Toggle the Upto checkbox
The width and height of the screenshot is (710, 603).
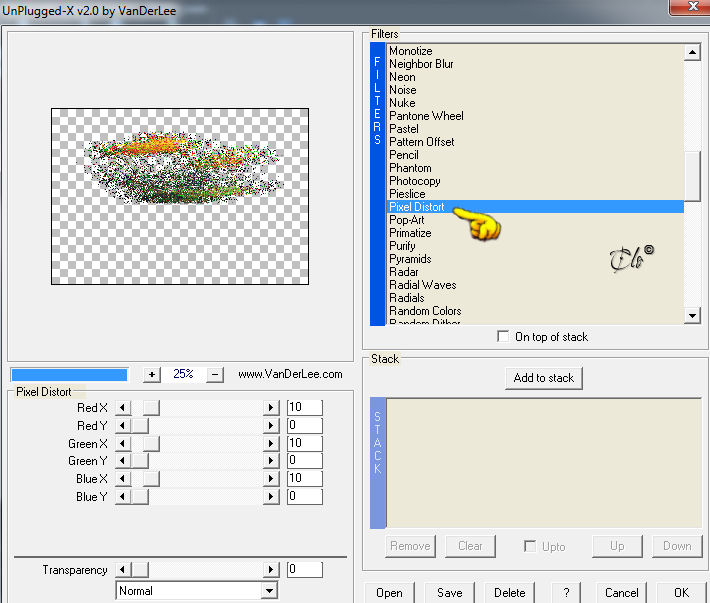(x=530, y=546)
